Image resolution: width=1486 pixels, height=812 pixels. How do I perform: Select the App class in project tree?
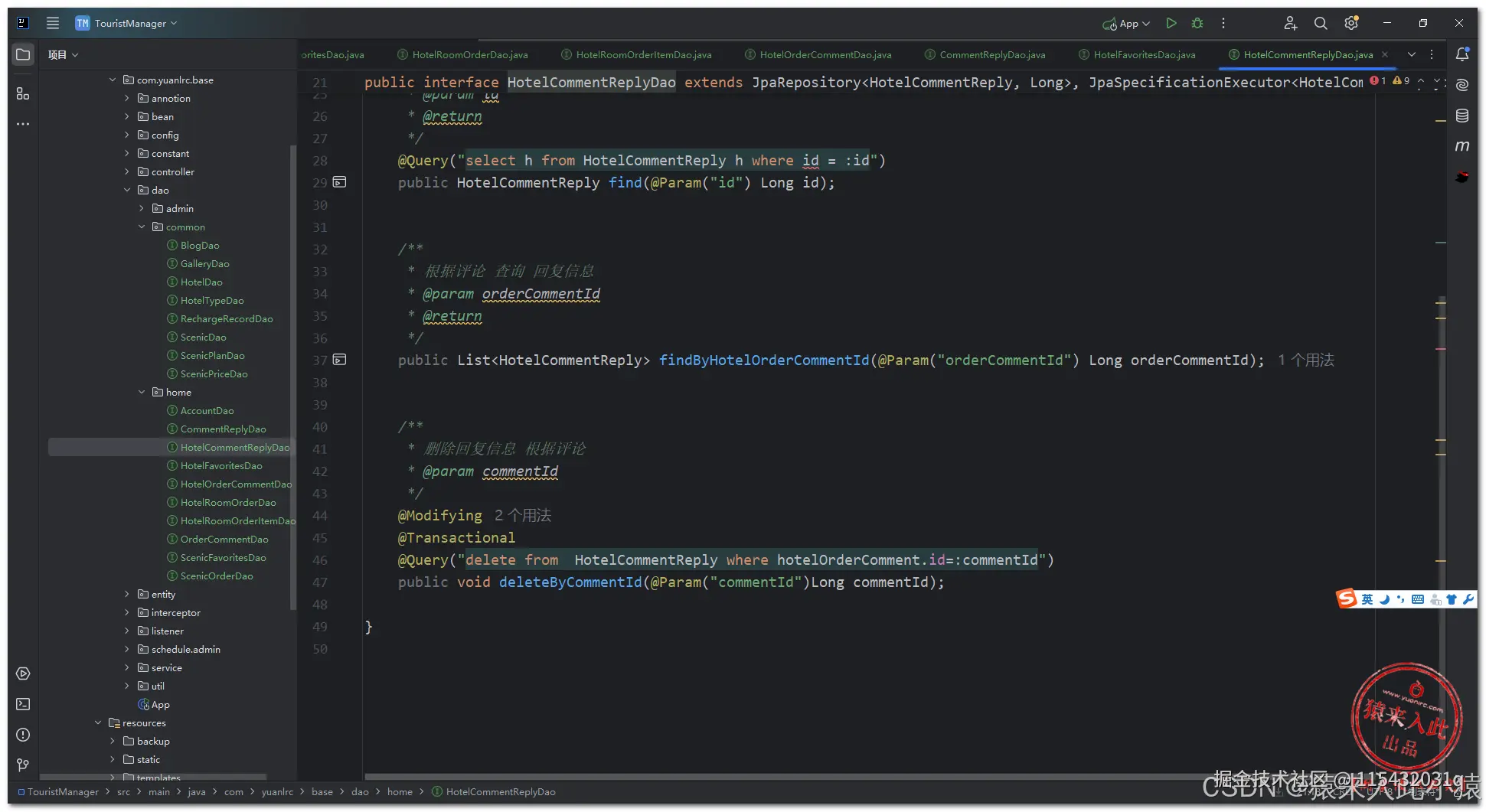click(160, 704)
